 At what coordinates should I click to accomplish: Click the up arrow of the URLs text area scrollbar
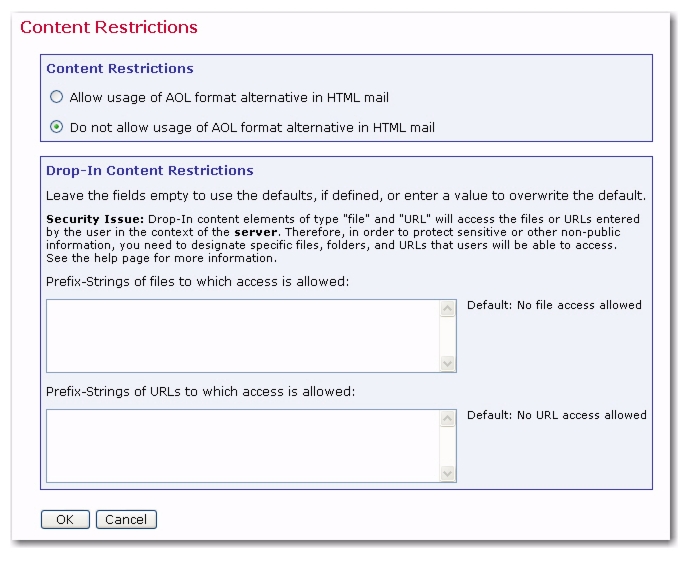tap(448, 419)
